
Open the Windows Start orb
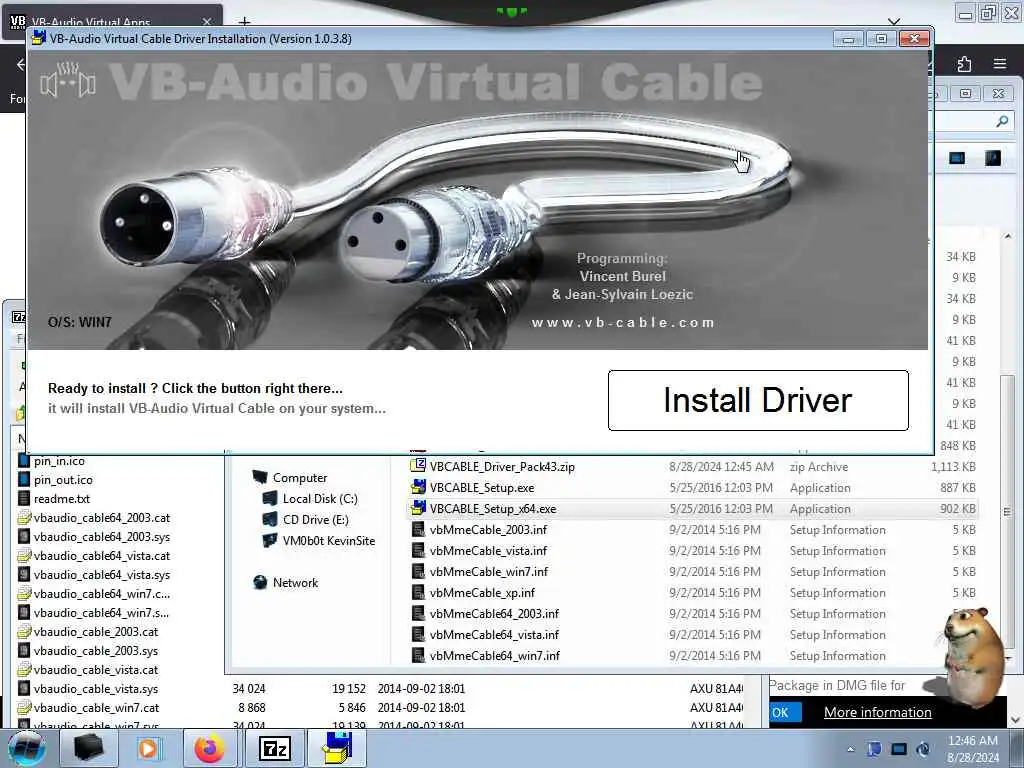27,748
